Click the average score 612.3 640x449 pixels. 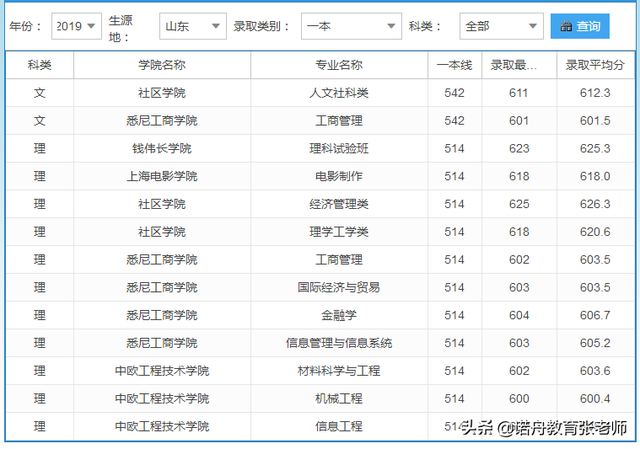(x=595, y=93)
